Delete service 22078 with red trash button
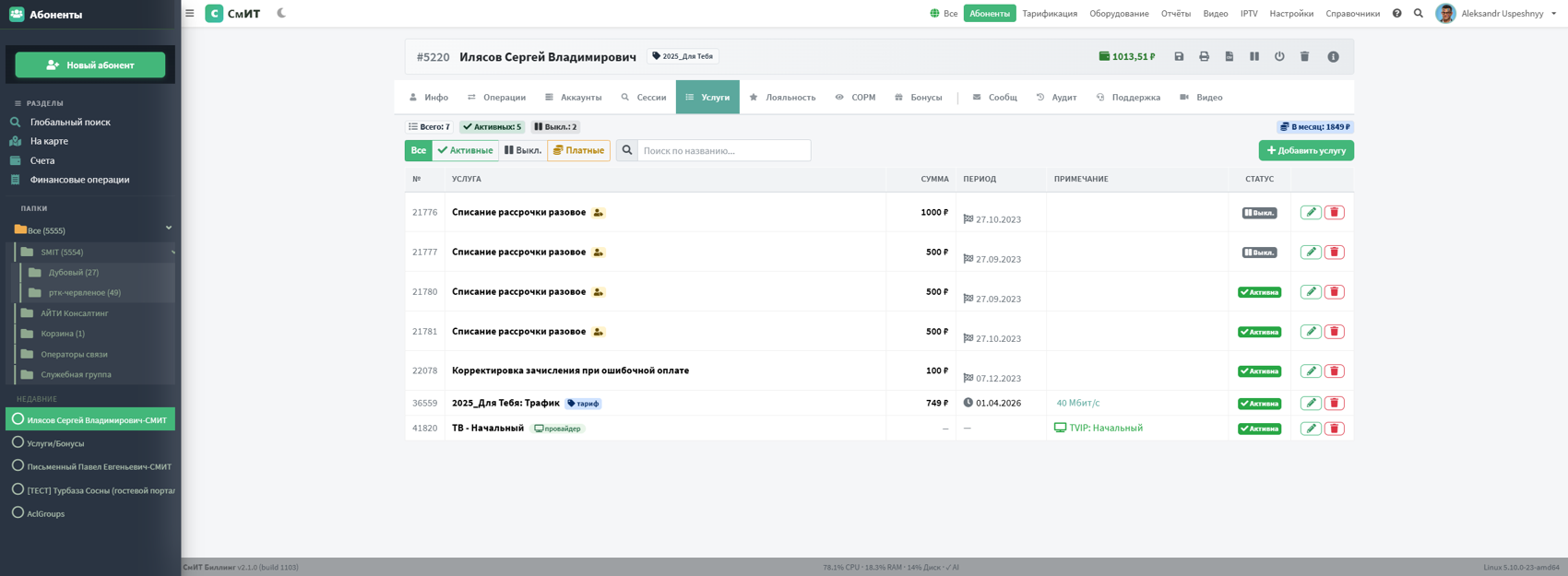Image resolution: width=1568 pixels, height=576 pixels. [x=1334, y=370]
